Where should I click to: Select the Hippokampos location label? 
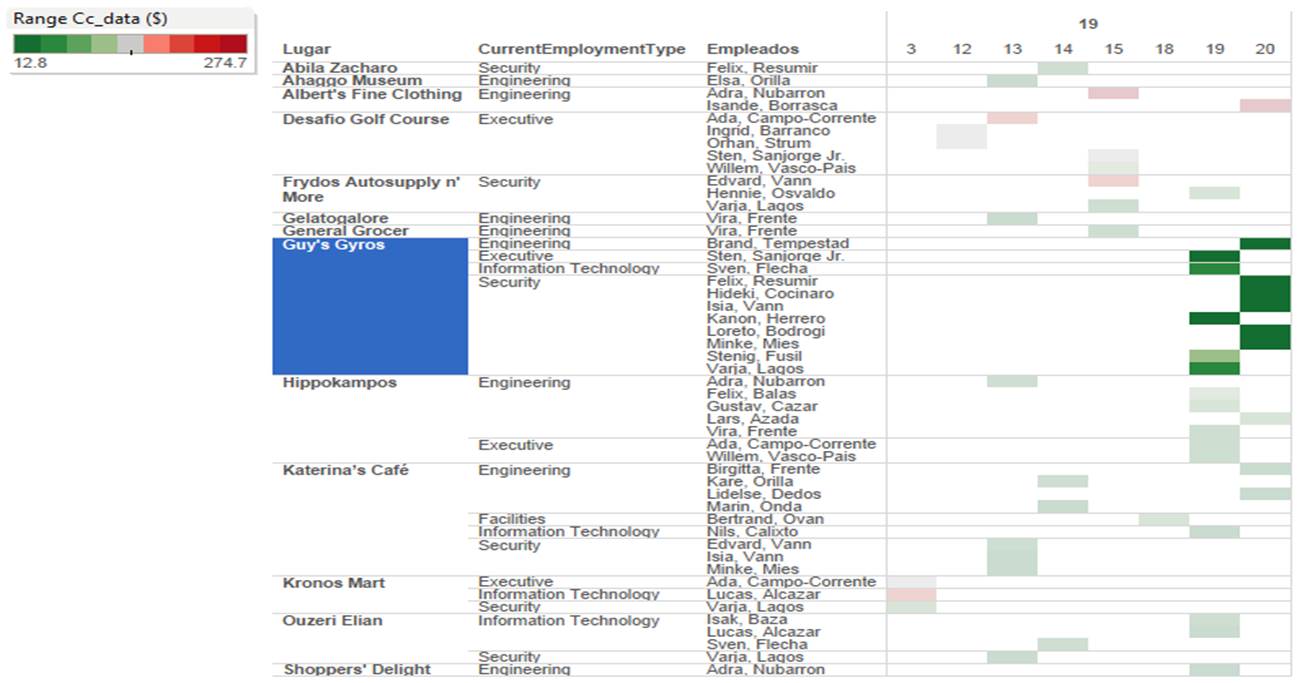(x=340, y=382)
